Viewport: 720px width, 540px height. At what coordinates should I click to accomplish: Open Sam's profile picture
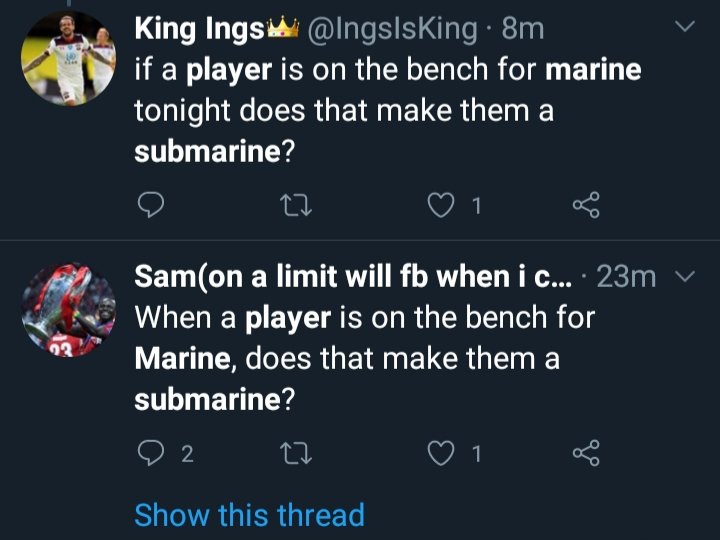(x=69, y=310)
